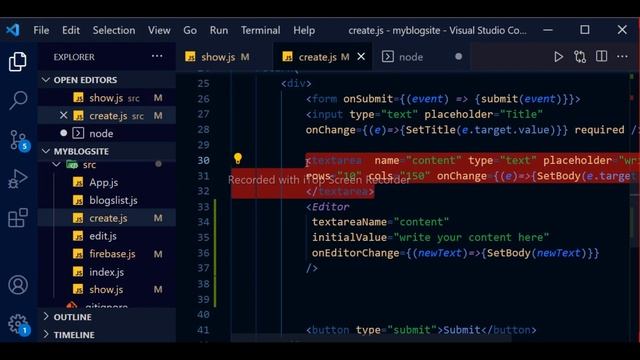Open the View menu
The height and width of the screenshot is (360, 640).
pyautogui.click(x=159, y=30)
